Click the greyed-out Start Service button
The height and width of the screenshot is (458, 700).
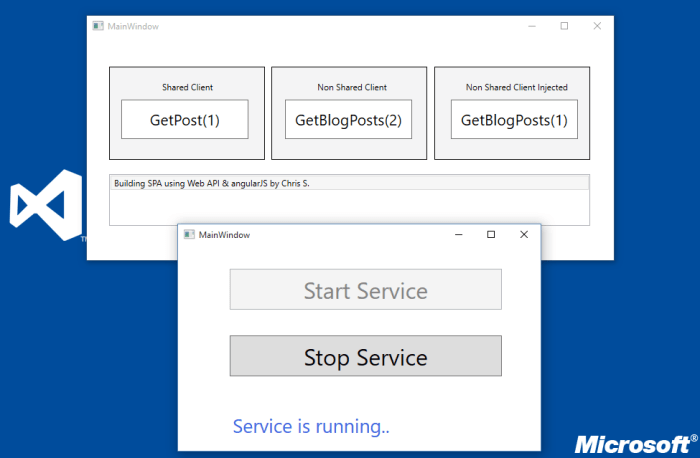click(x=365, y=290)
